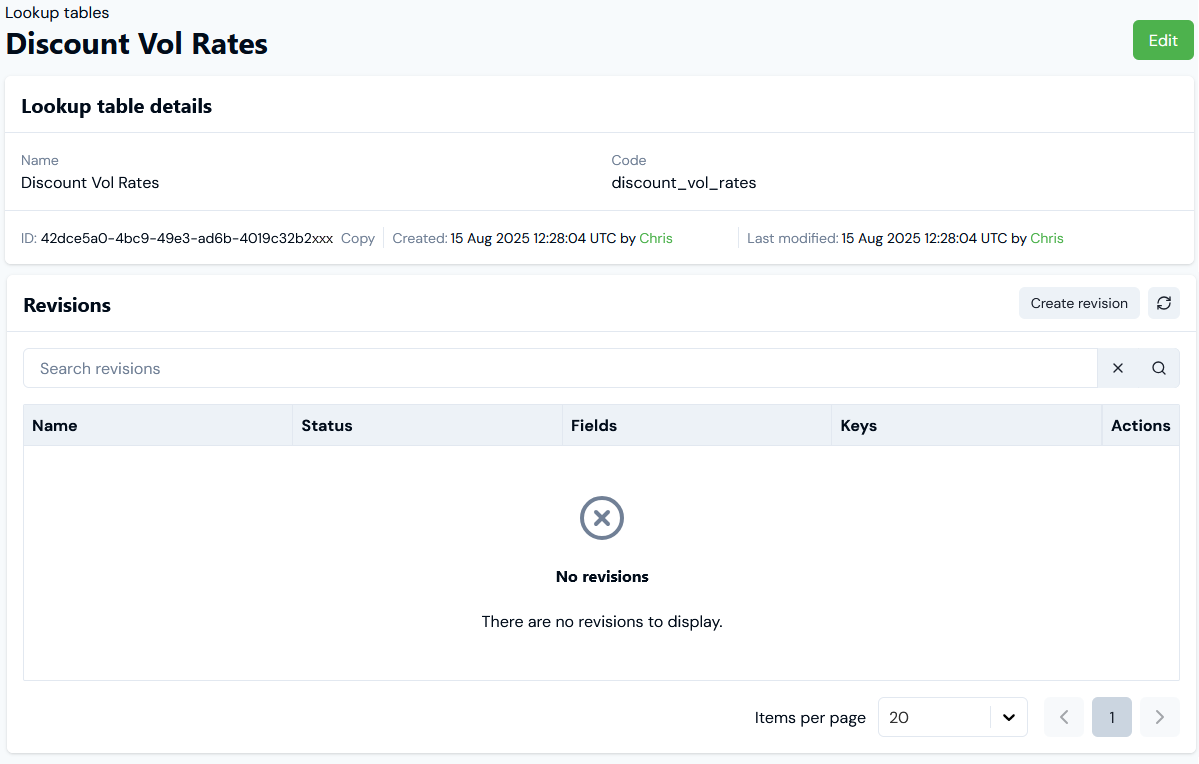Click the Name column header
1199x764 pixels.
click(158, 425)
